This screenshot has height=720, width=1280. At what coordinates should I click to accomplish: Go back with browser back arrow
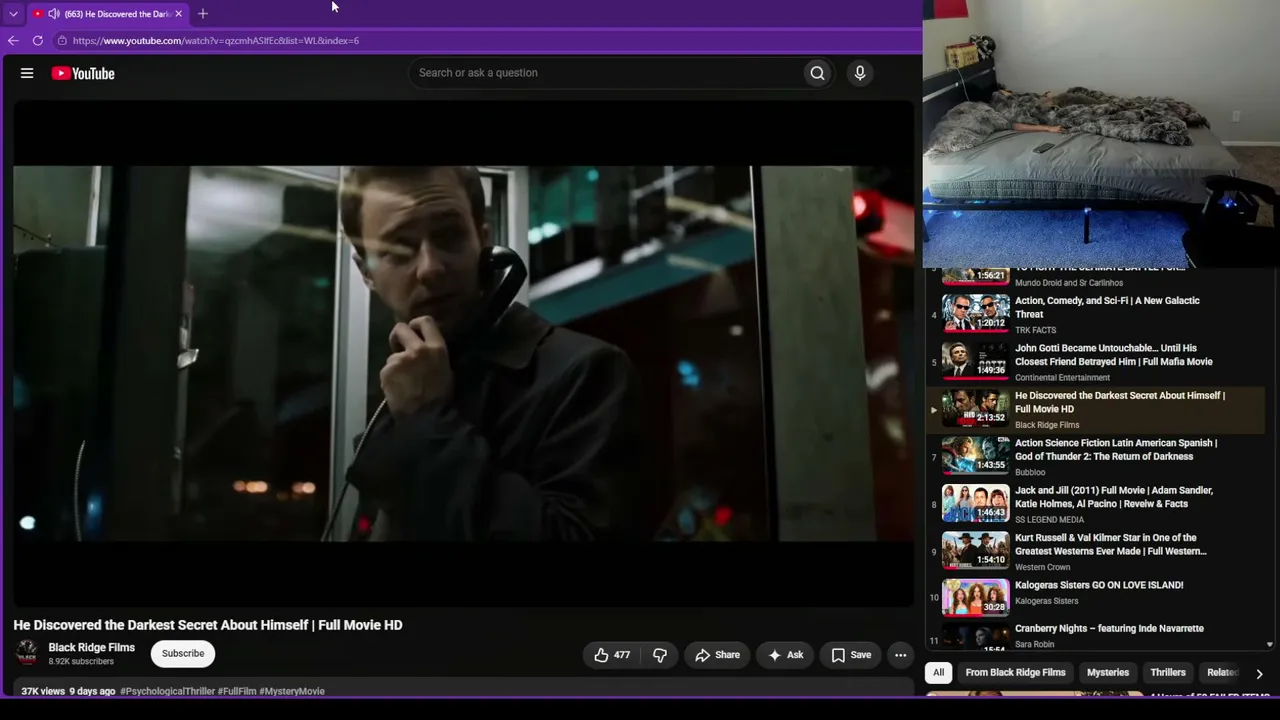[x=13, y=41]
